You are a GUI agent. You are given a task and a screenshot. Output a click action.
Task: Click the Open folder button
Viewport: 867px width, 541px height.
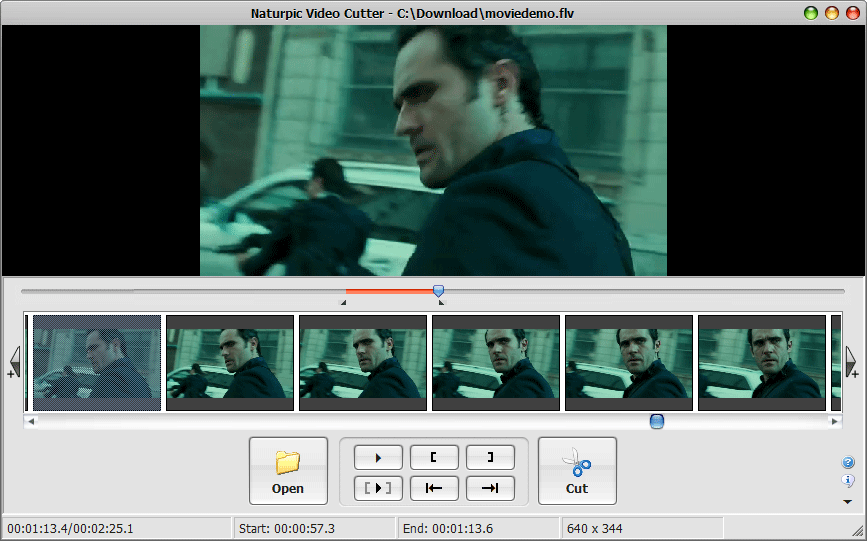(288, 471)
